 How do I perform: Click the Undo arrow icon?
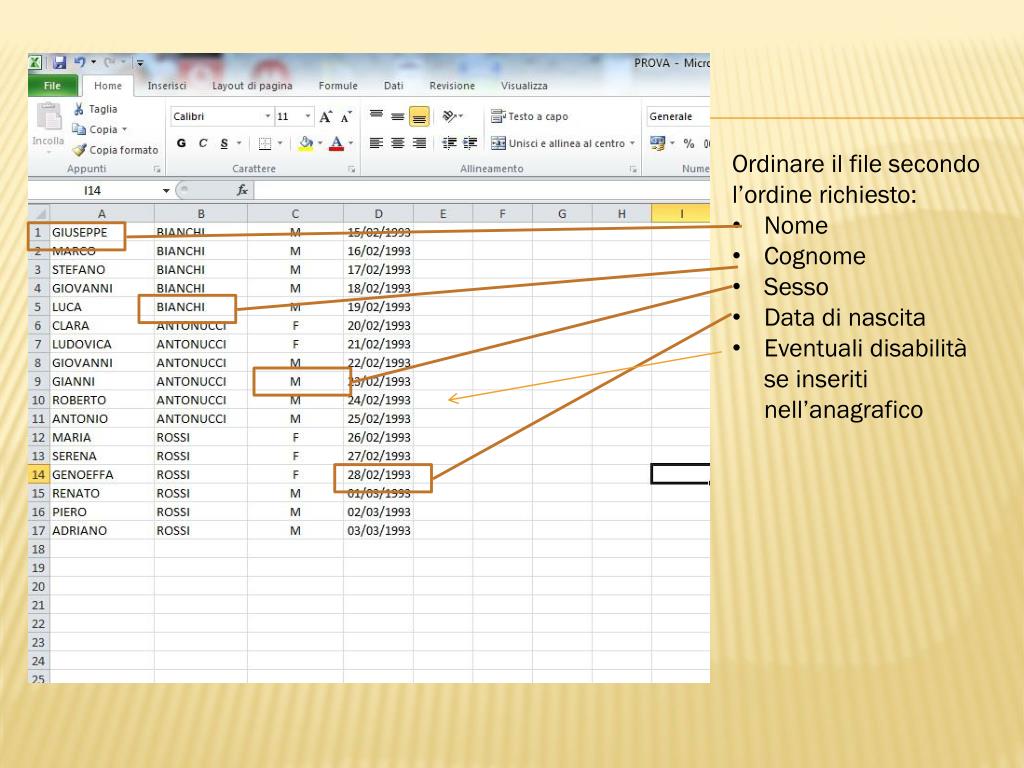coord(80,62)
